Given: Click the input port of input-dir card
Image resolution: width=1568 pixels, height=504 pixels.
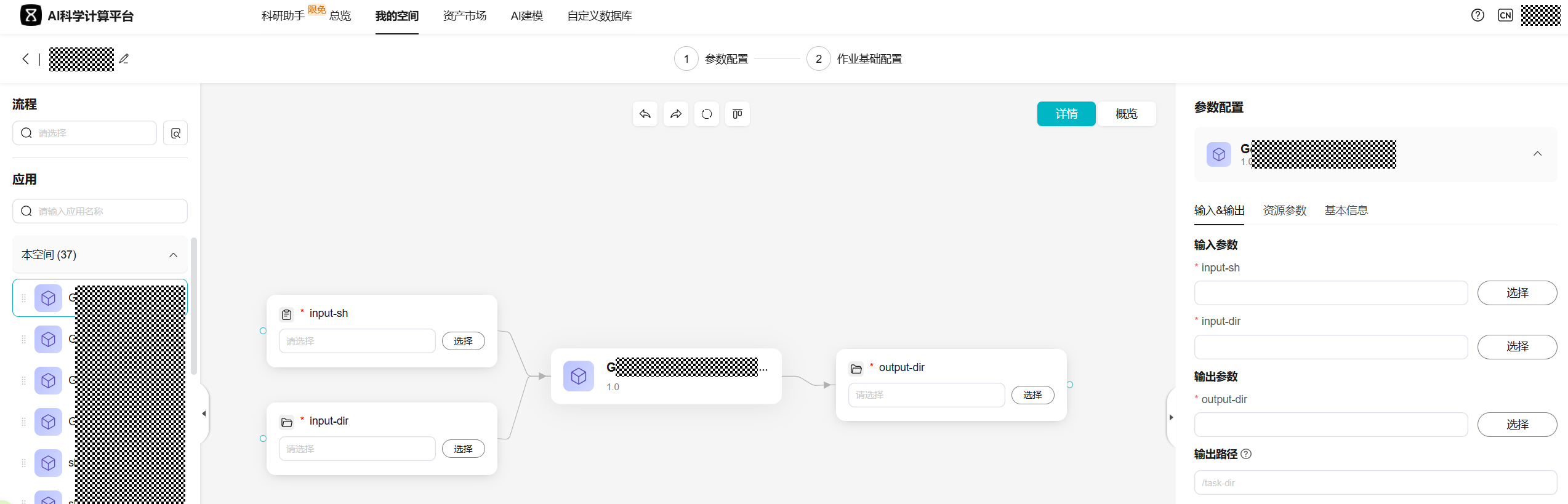Looking at the screenshot, I should click(263, 439).
